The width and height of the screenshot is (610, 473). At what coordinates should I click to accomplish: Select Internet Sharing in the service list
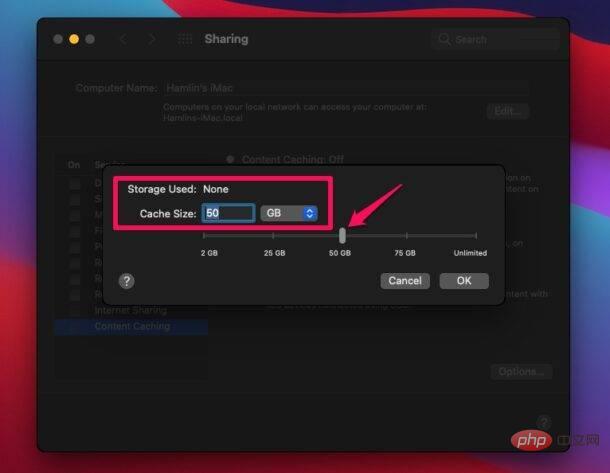point(130,311)
